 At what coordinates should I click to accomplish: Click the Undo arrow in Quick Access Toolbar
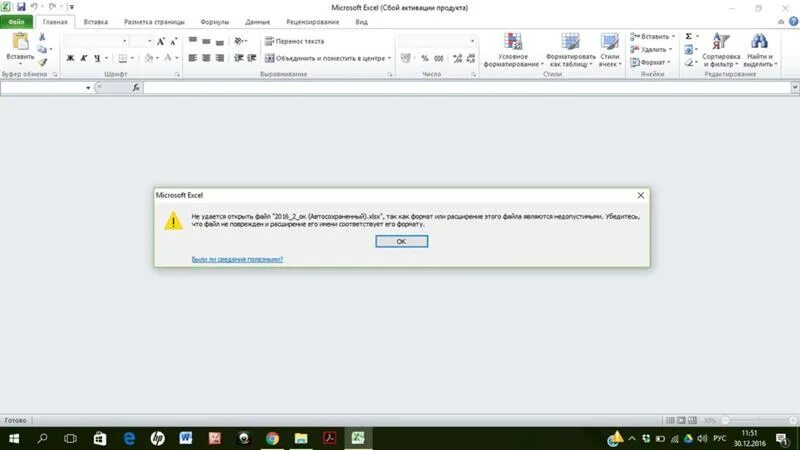pyautogui.click(x=34, y=7)
